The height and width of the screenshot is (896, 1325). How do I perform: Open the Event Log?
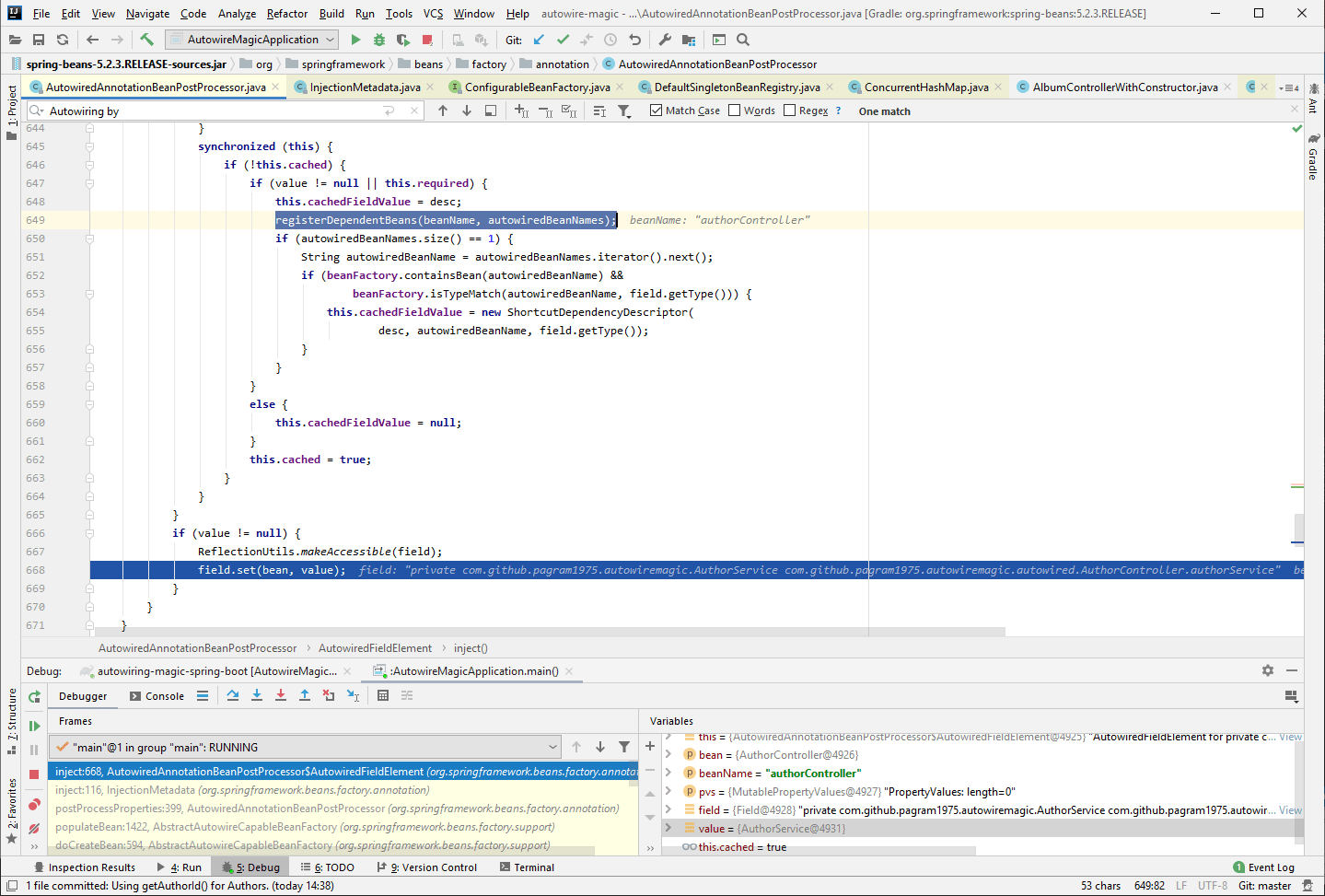point(1269,867)
